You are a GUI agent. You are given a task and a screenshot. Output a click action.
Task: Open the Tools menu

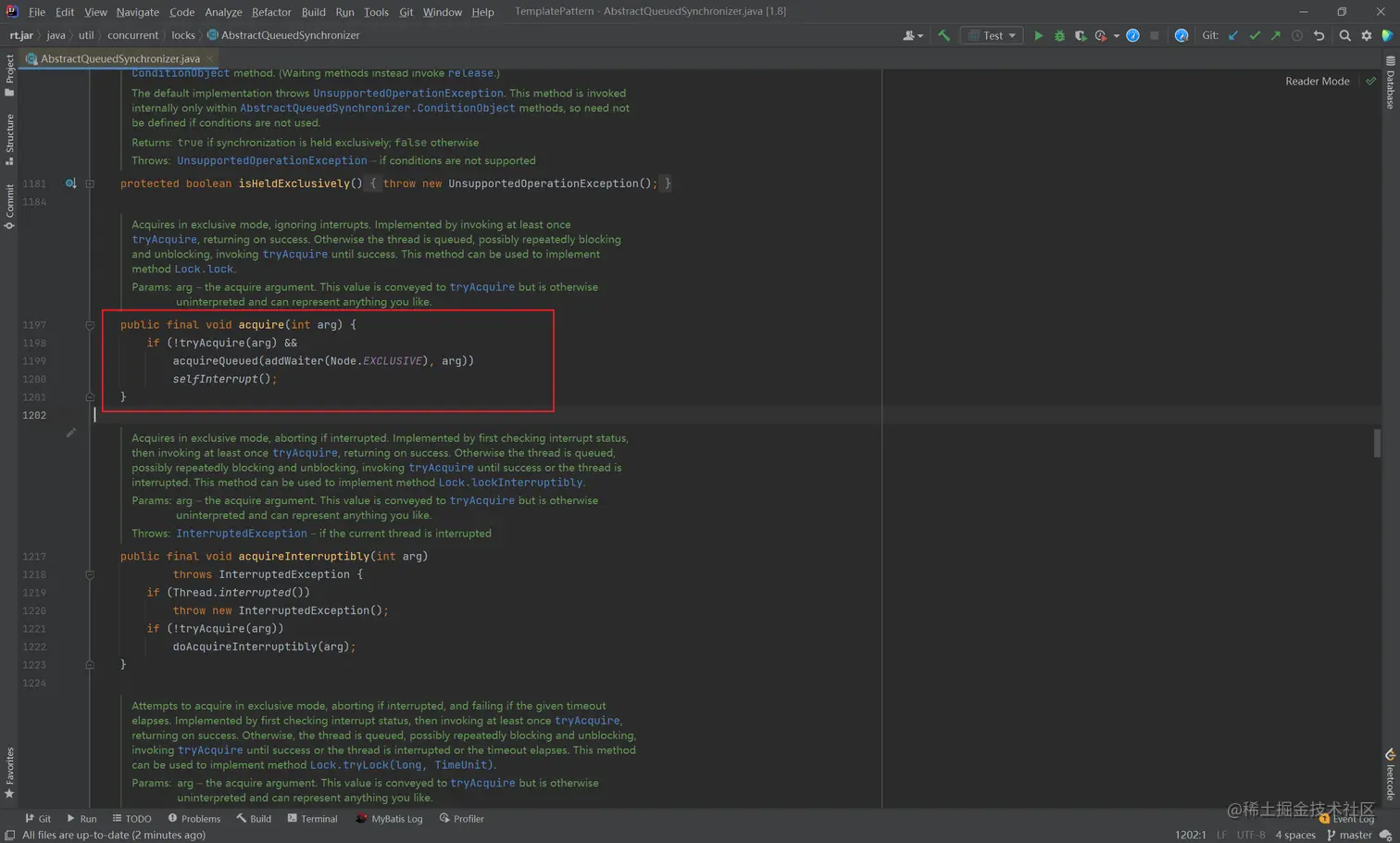tap(376, 12)
